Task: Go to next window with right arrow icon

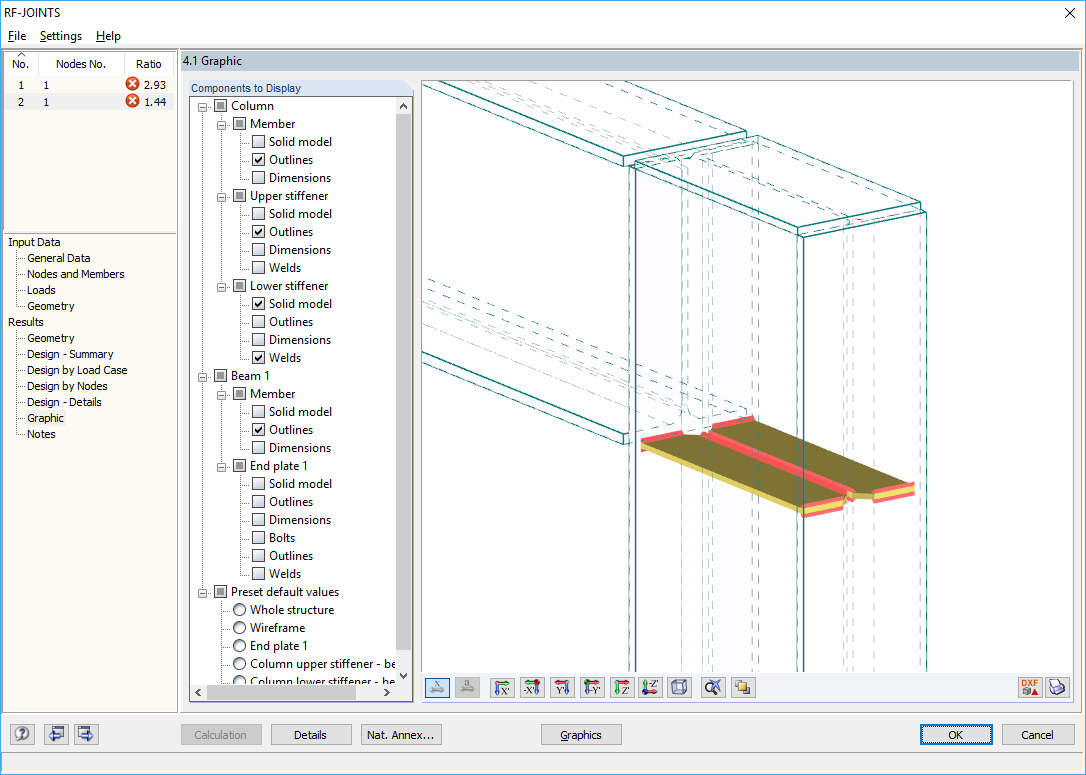Action: tap(86, 734)
